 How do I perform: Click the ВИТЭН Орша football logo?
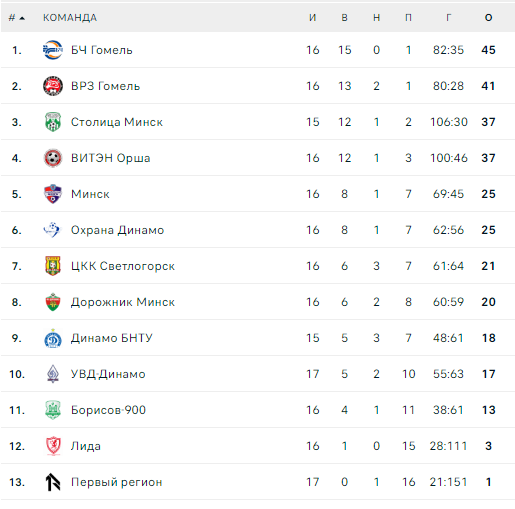tap(53, 158)
